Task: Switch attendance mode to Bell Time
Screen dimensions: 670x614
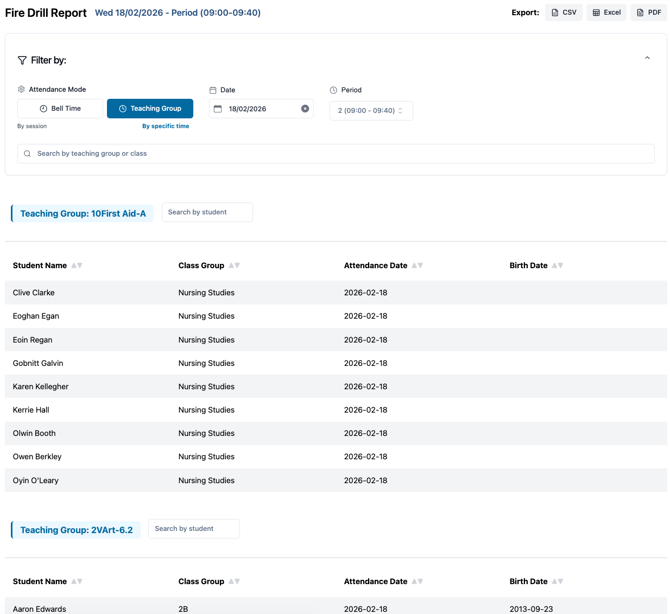Action: [60, 109]
